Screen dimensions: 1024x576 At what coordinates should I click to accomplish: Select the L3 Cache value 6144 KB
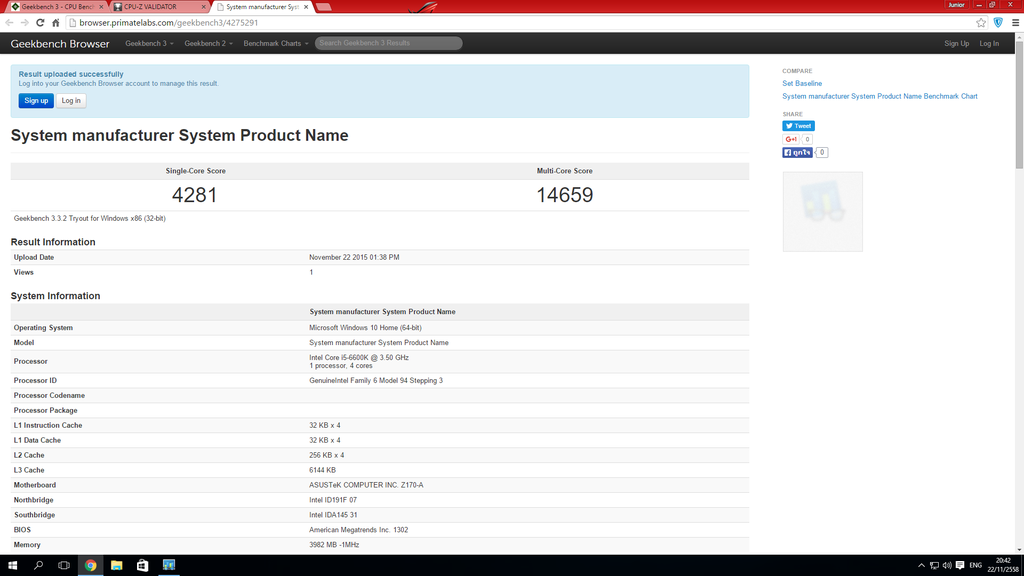coord(323,470)
